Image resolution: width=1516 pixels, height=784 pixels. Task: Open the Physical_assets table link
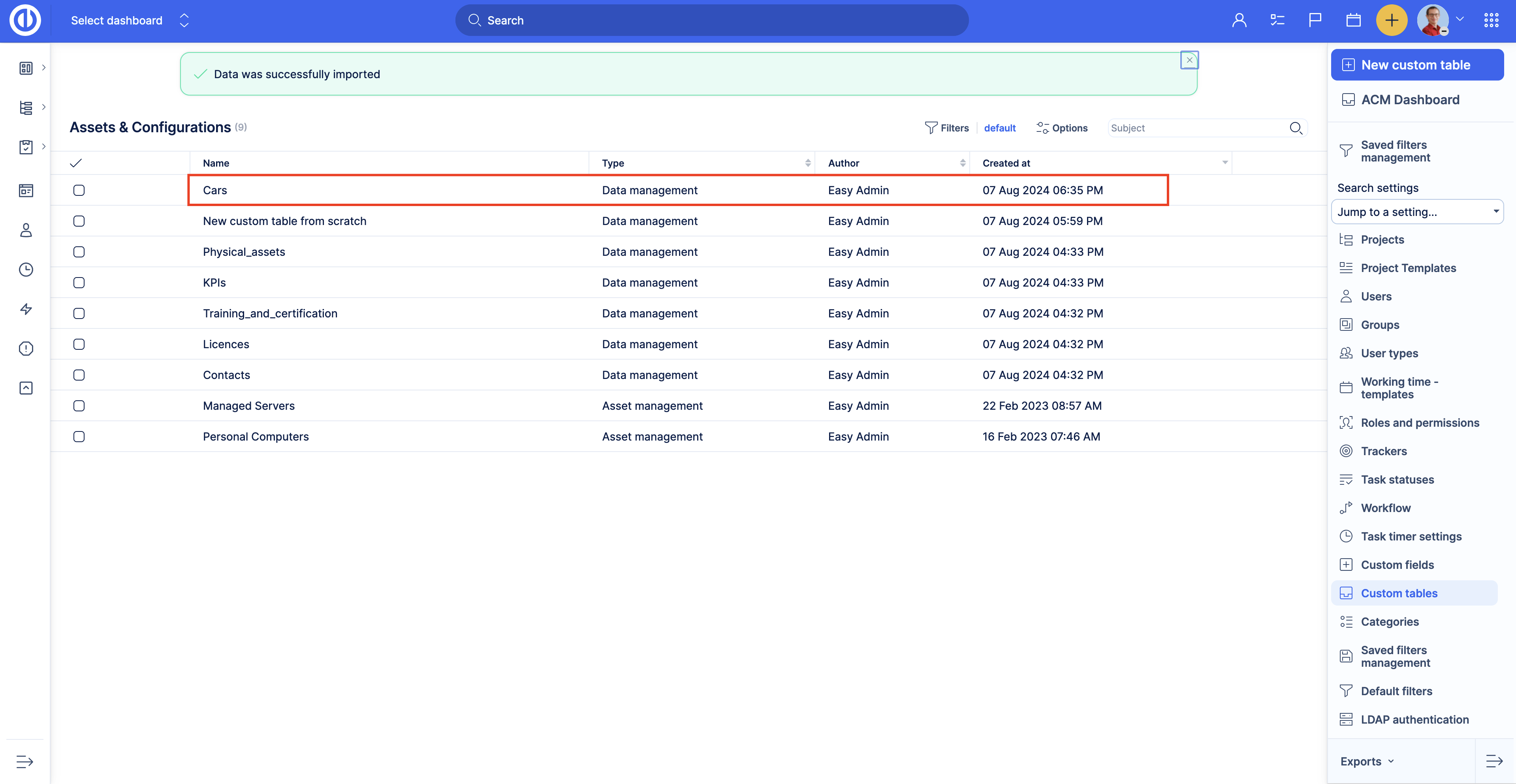click(244, 252)
